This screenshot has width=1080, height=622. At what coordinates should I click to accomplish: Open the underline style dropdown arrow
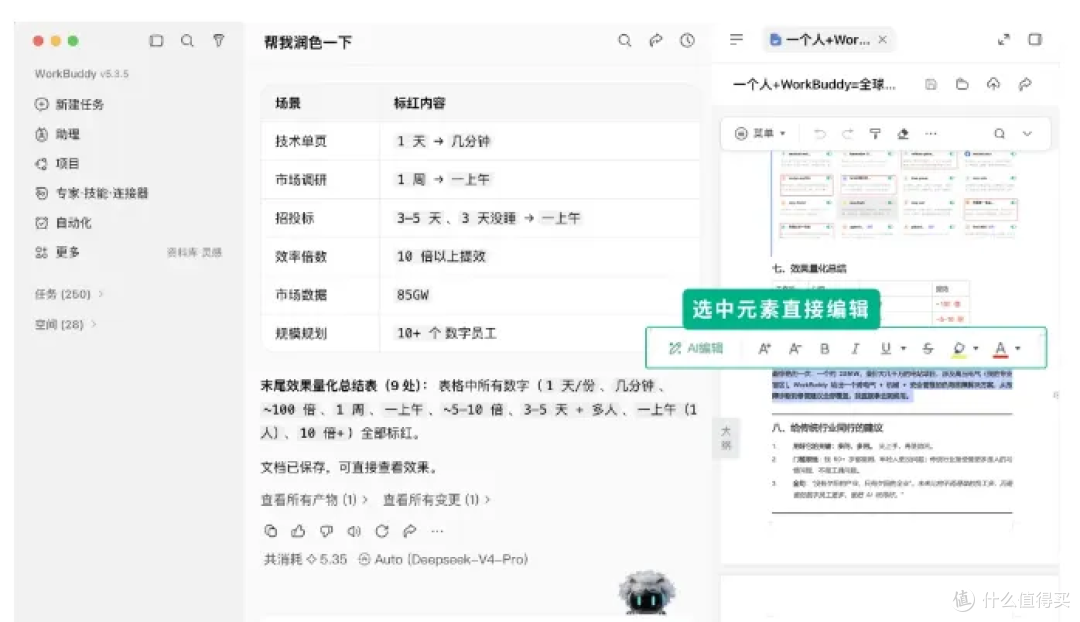(x=903, y=349)
